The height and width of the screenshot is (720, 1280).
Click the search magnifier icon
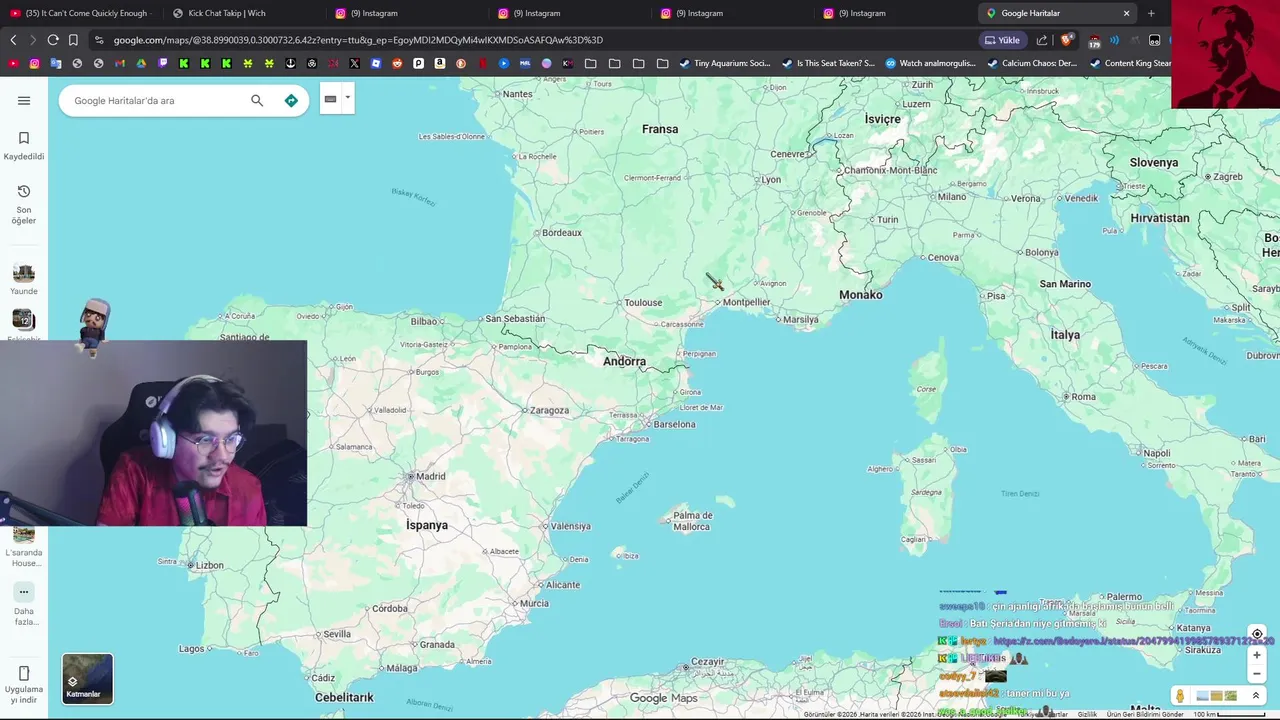[257, 100]
